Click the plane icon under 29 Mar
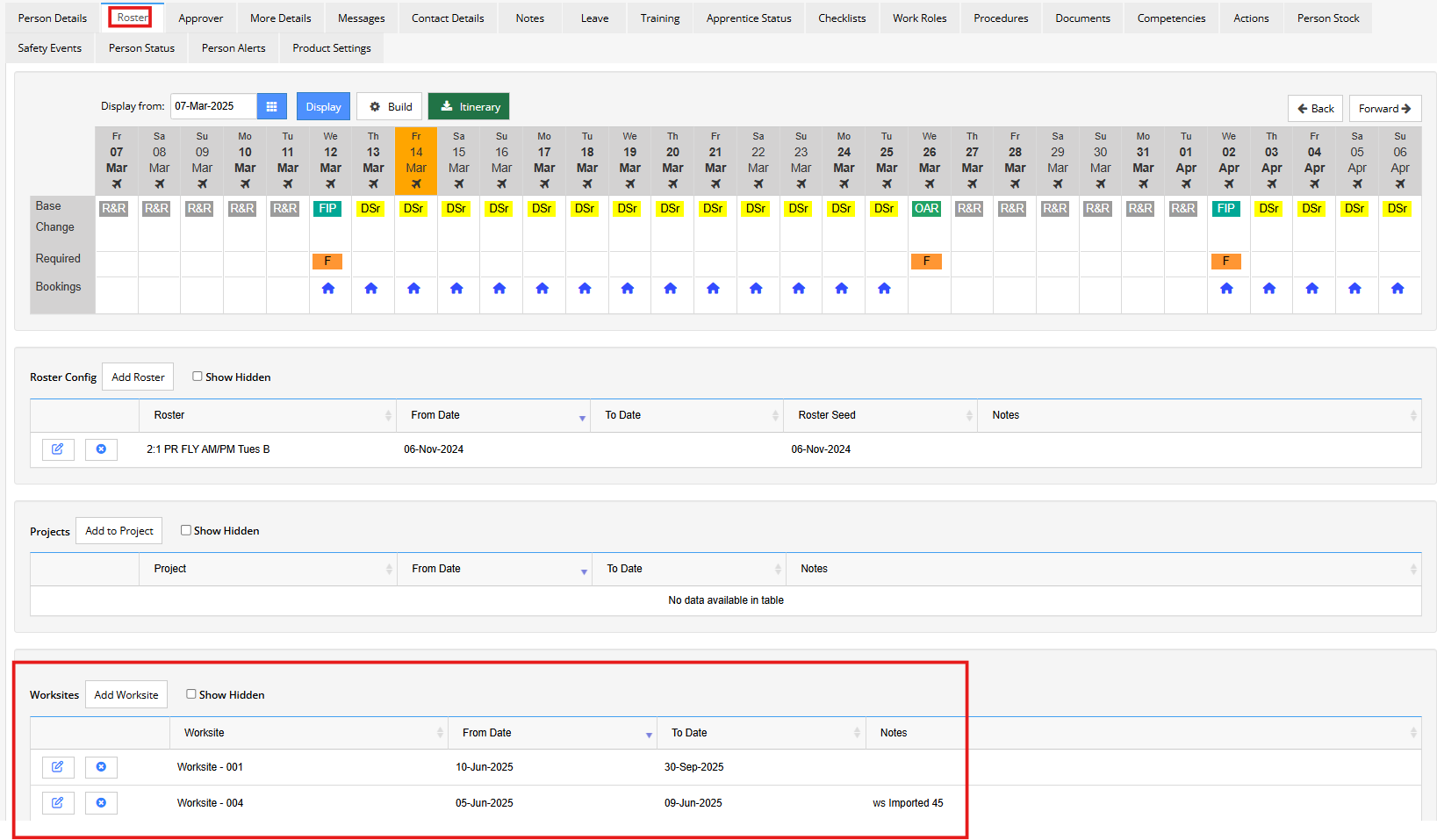Viewport: 1437px width, 840px height. coord(1058,184)
